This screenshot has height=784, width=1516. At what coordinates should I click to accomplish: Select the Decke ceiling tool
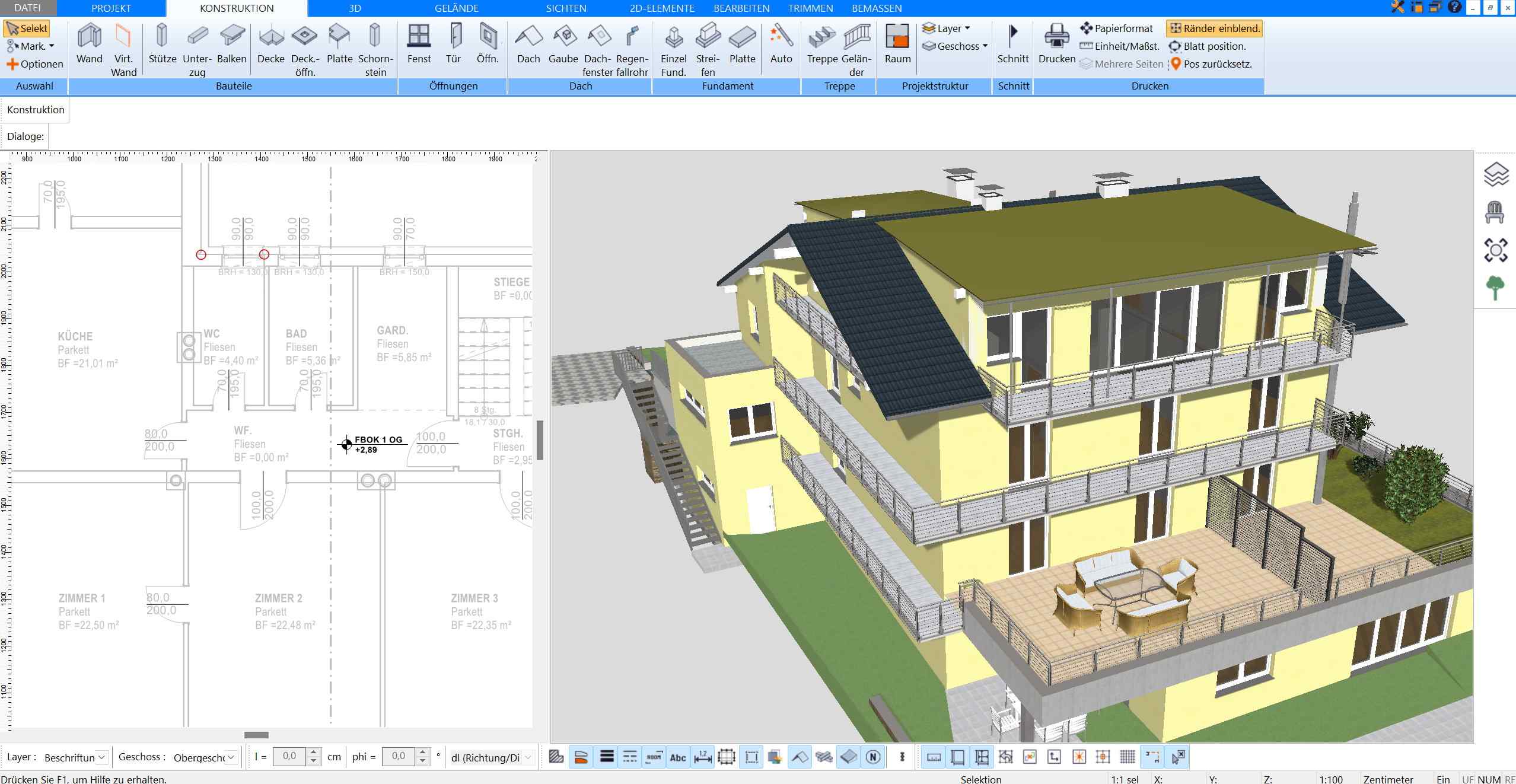point(271,44)
